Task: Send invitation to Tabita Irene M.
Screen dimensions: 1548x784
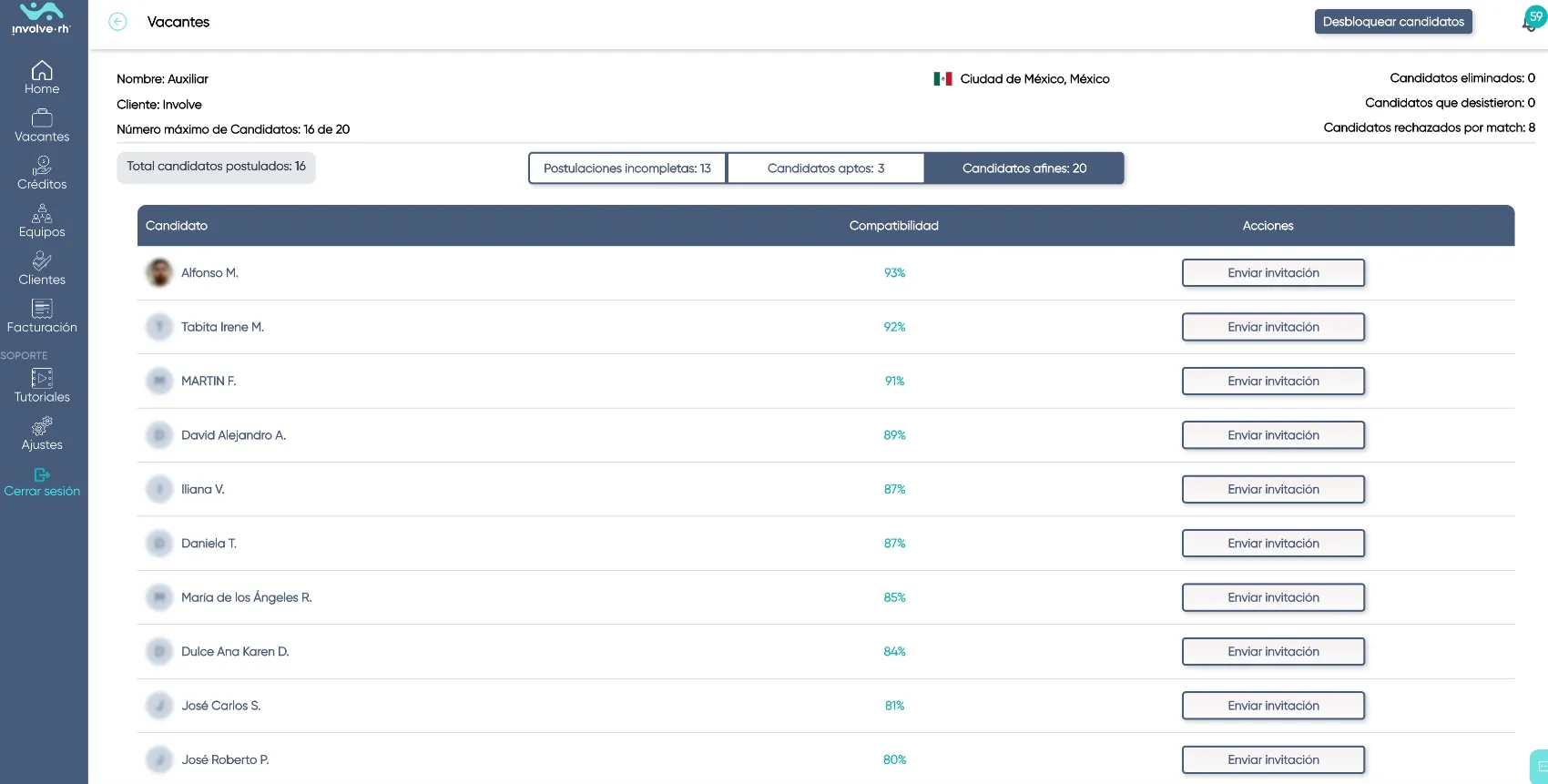Action: pos(1273,327)
